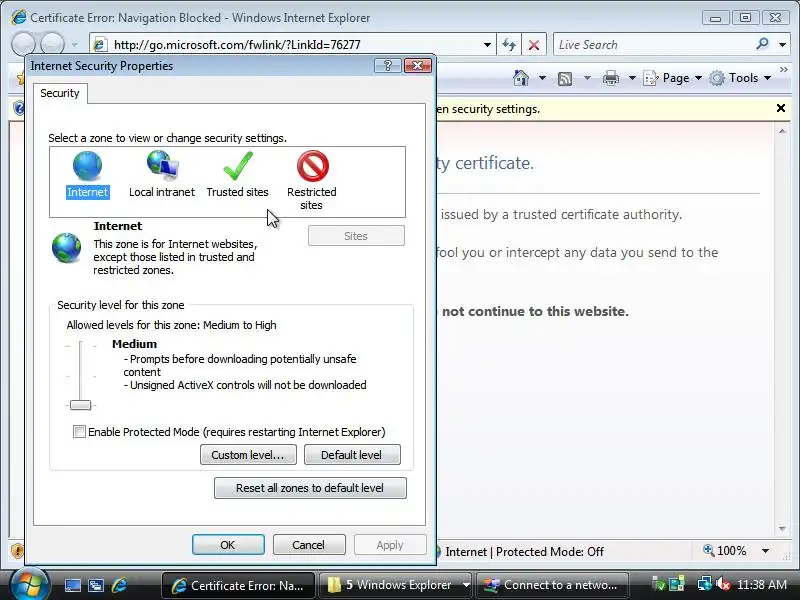The width and height of the screenshot is (800, 600).
Task: Click the IE Forward navigation button
Action: click(52, 44)
